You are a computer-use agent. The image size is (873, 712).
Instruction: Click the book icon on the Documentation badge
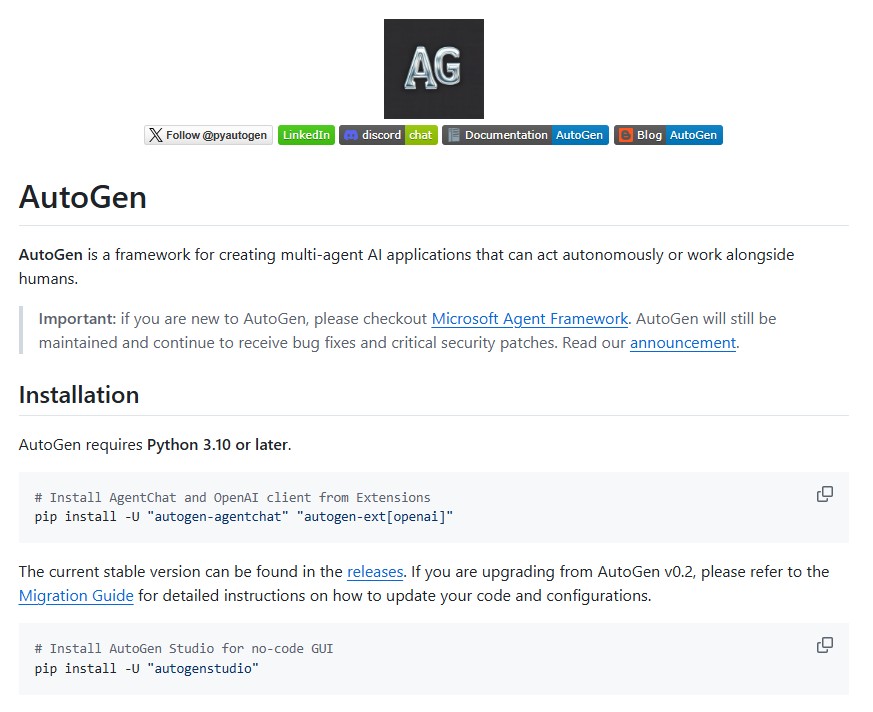tap(453, 135)
